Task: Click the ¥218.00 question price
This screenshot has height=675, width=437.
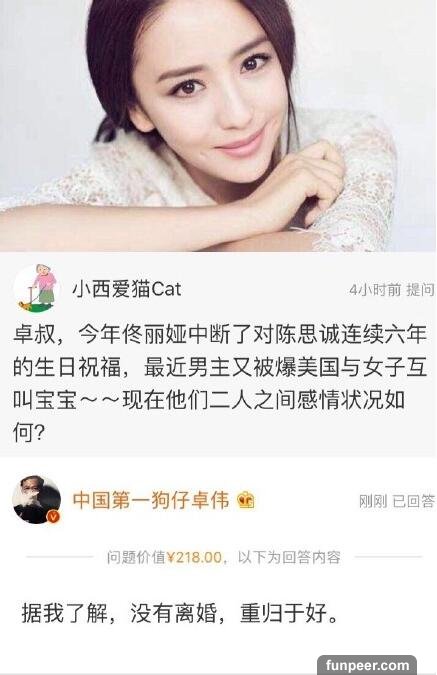Action: (194, 557)
